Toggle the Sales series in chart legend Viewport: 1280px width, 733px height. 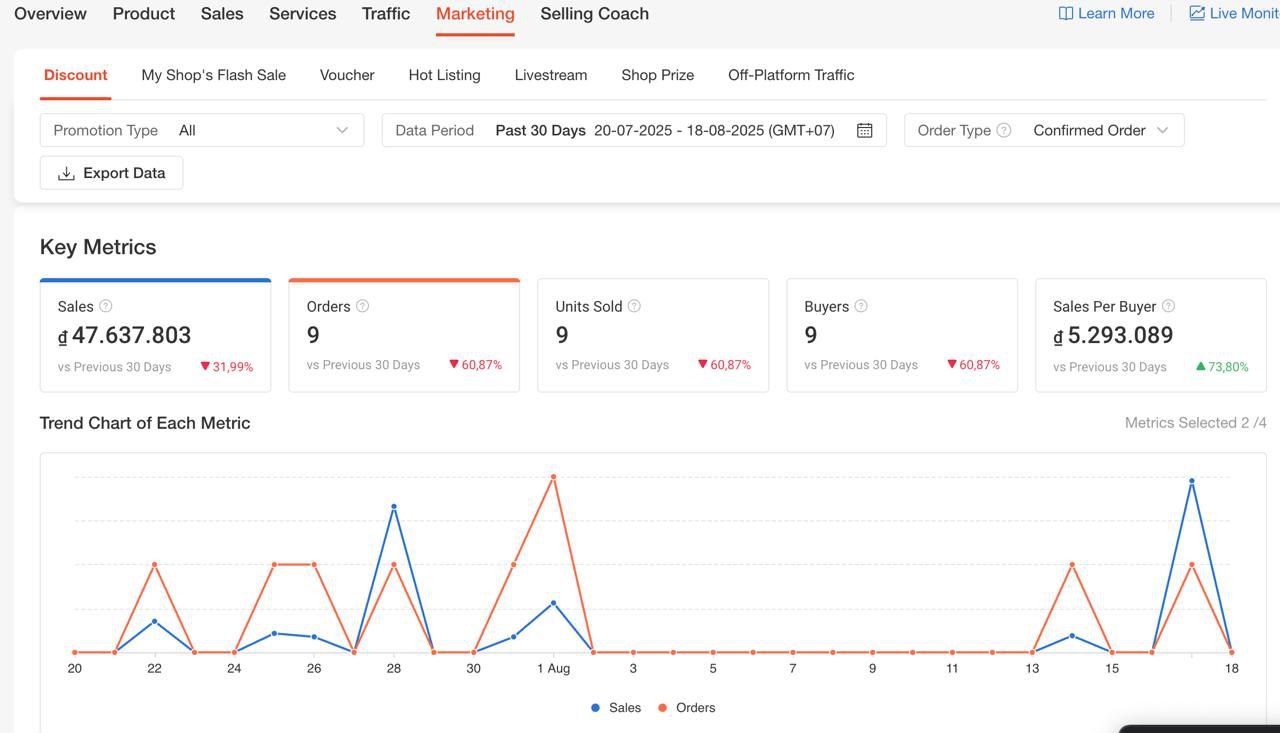616,708
